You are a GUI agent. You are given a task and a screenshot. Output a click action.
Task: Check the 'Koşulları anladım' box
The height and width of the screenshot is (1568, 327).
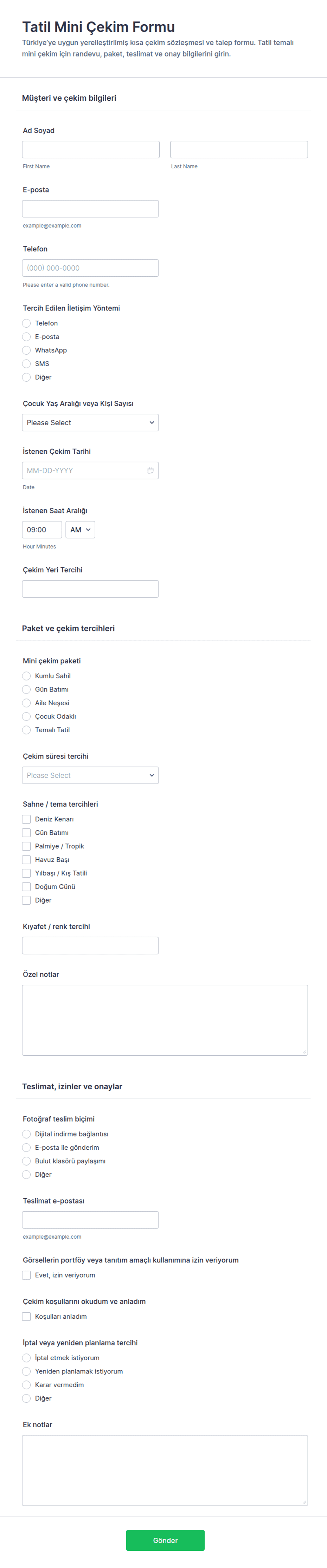[26, 1317]
